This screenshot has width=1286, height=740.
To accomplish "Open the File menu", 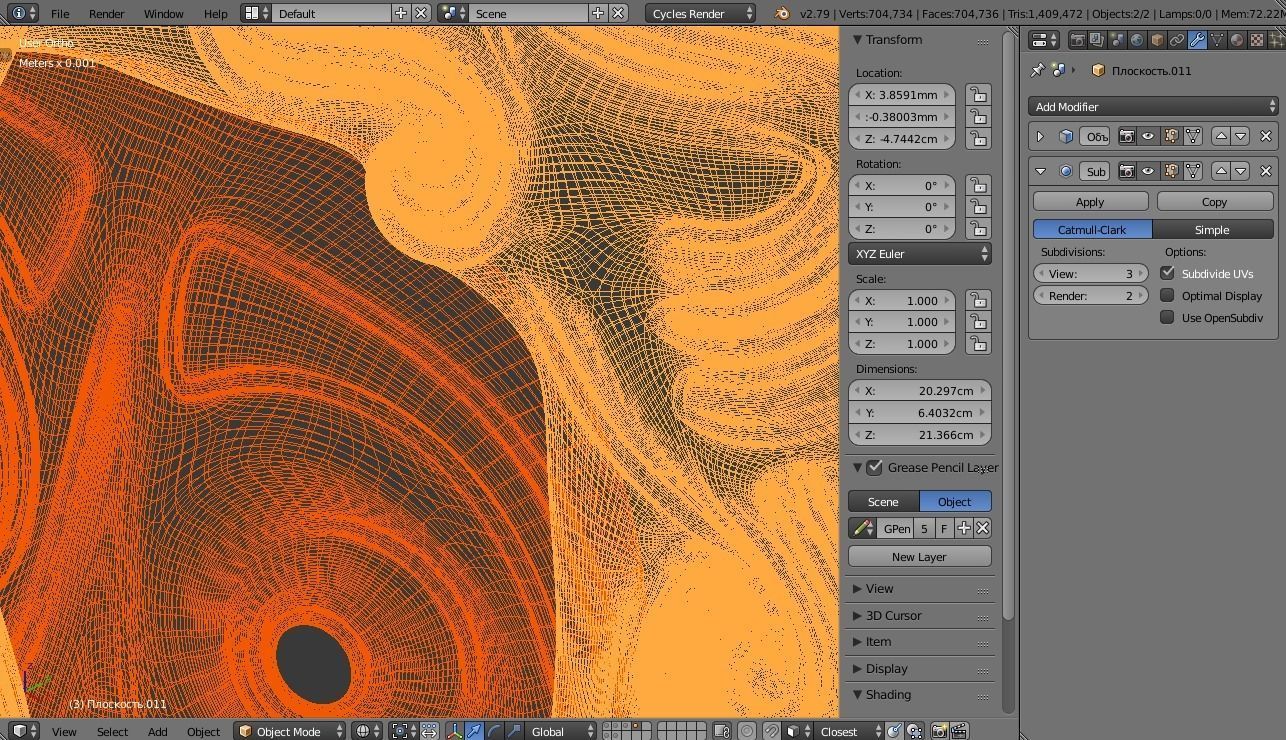I will click(60, 13).
